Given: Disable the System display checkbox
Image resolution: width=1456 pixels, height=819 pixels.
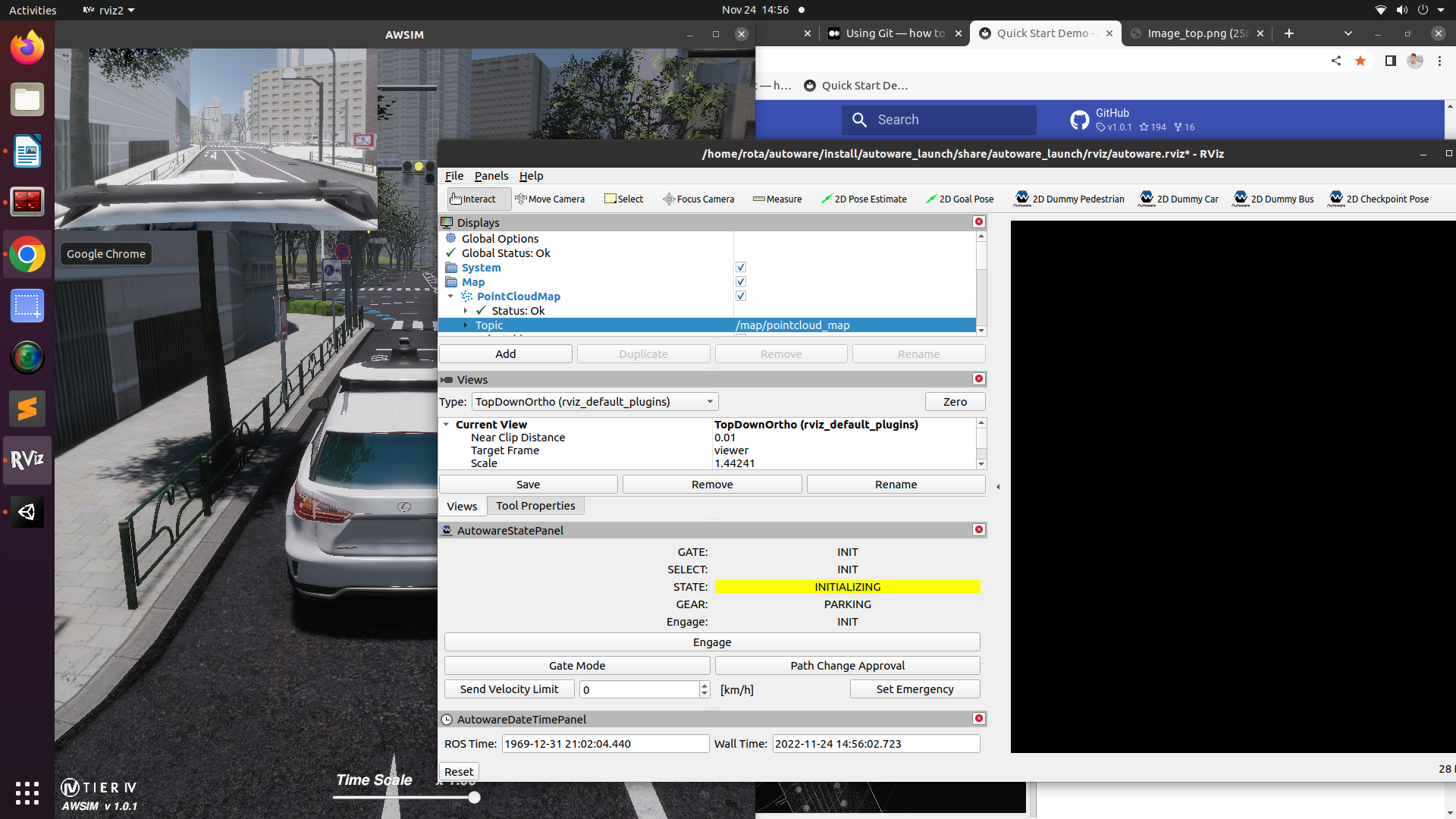Looking at the screenshot, I should (x=740, y=267).
